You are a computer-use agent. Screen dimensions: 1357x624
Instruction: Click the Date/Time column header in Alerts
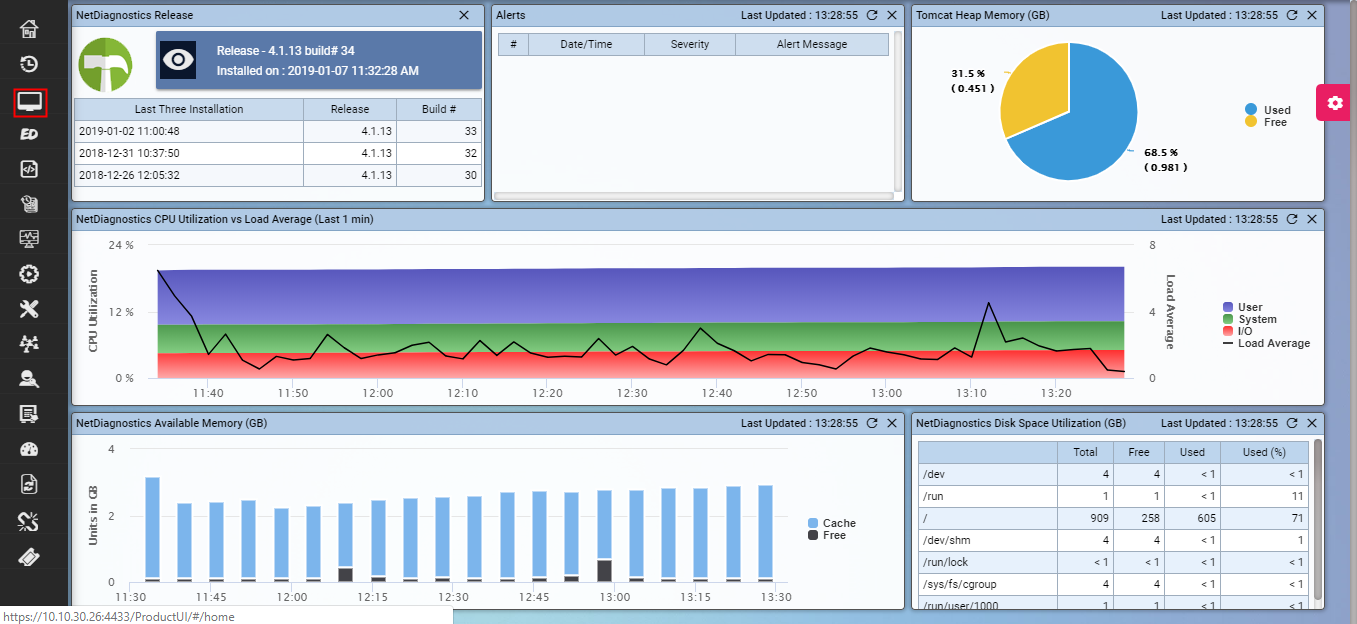(x=586, y=44)
